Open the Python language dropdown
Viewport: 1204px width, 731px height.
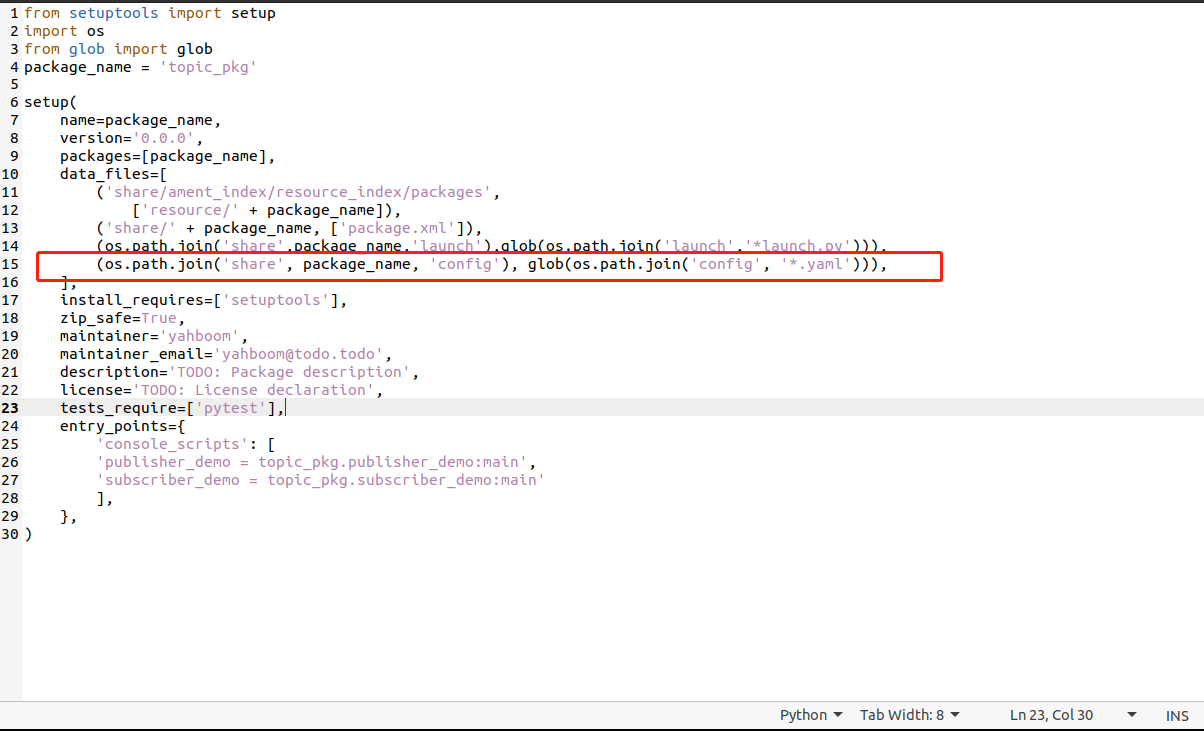pyautogui.click(x=811, y=715)
